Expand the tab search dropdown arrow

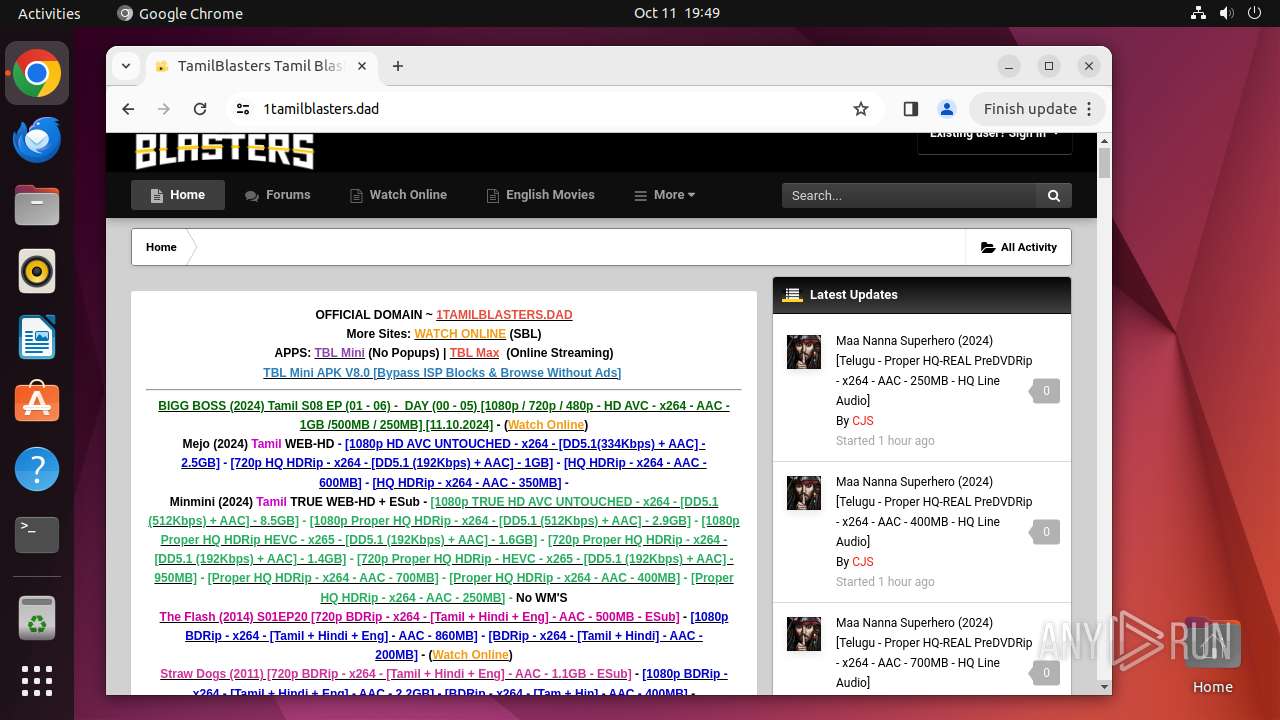(x=126, y=66)
